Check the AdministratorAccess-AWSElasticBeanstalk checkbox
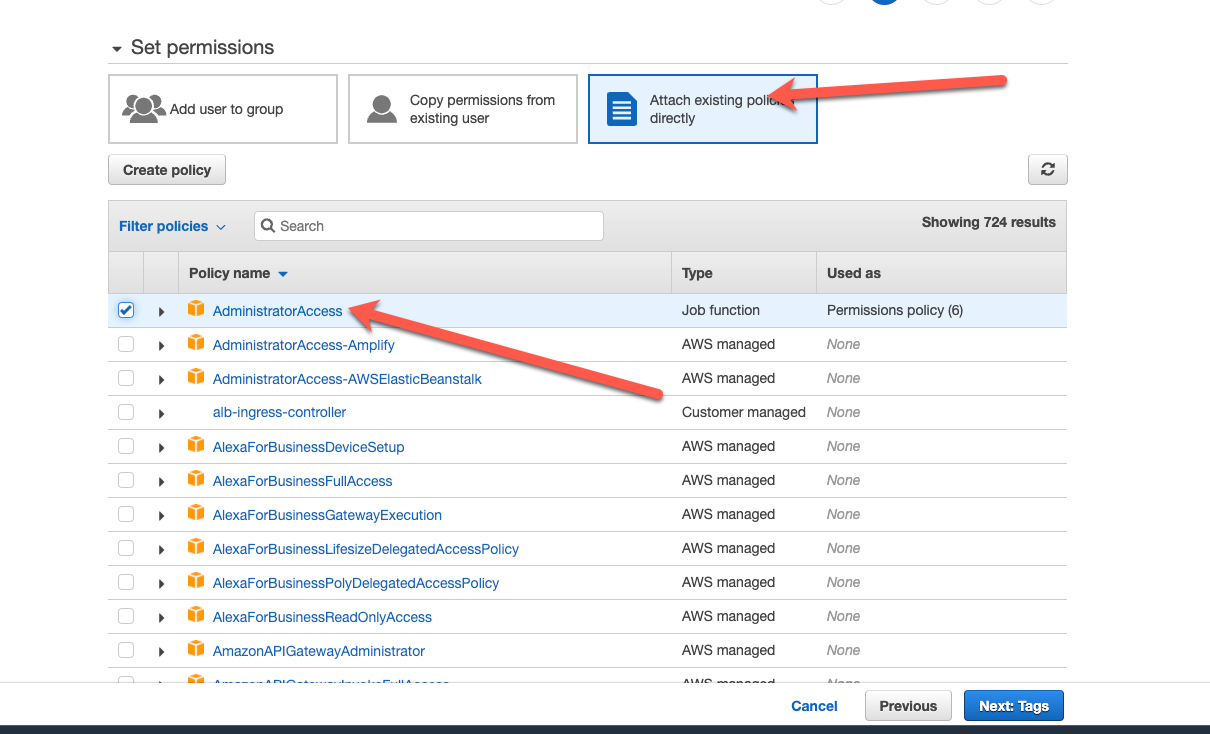 point(126,378)
